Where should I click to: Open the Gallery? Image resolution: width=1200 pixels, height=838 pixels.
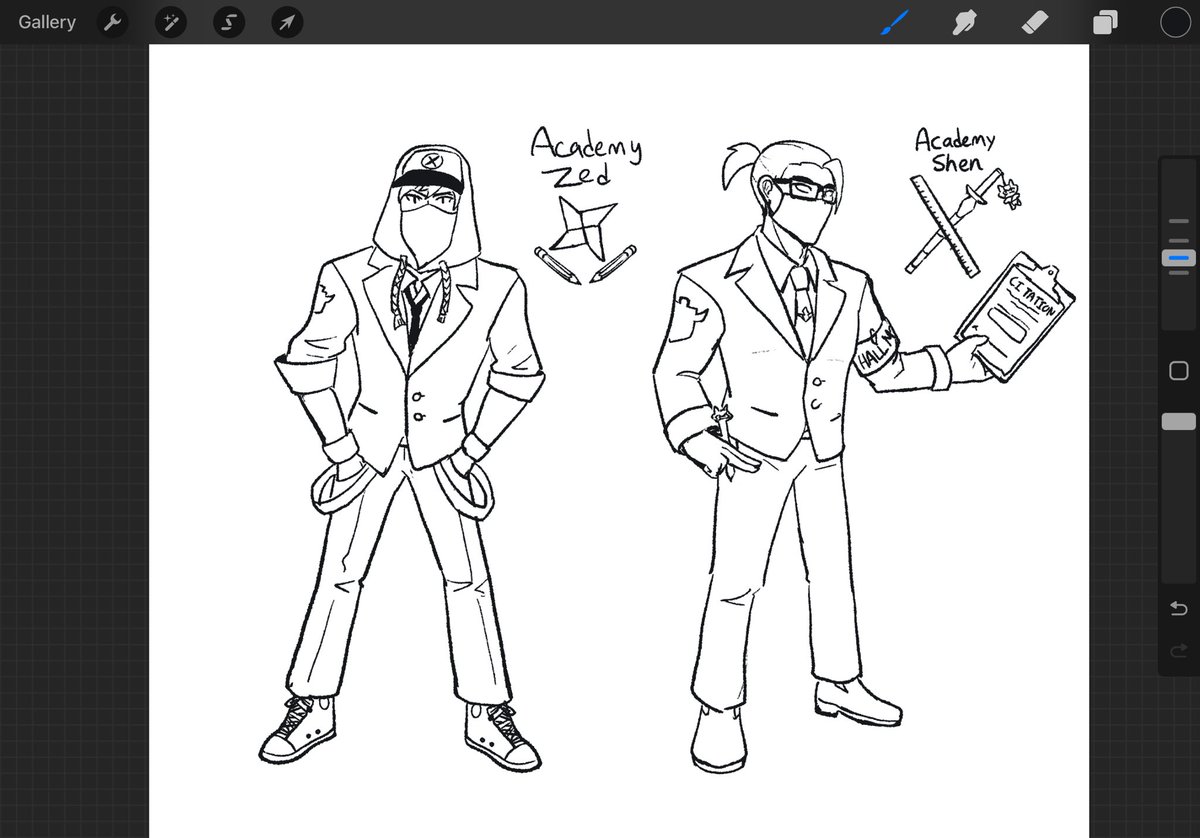46,22
